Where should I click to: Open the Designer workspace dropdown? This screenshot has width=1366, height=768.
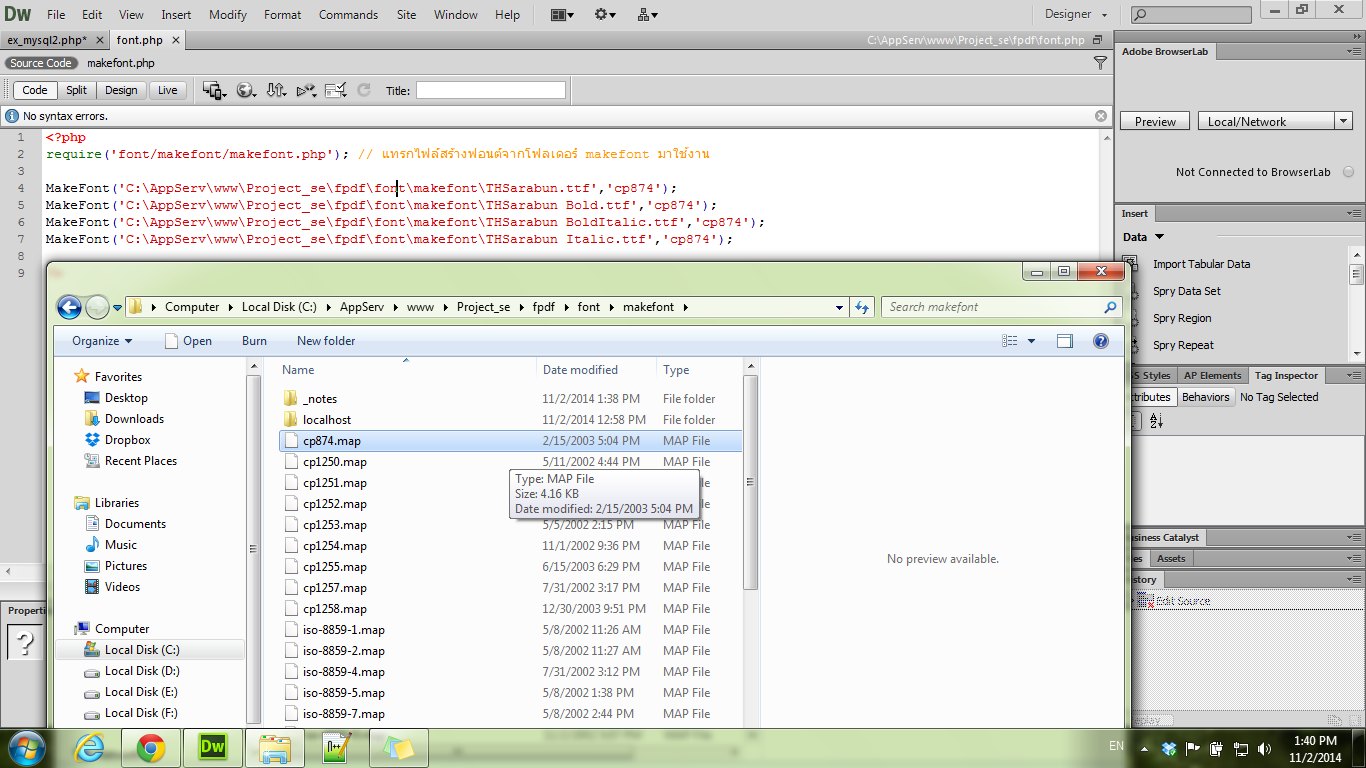pyautogui.click(x=1077, y=15)
